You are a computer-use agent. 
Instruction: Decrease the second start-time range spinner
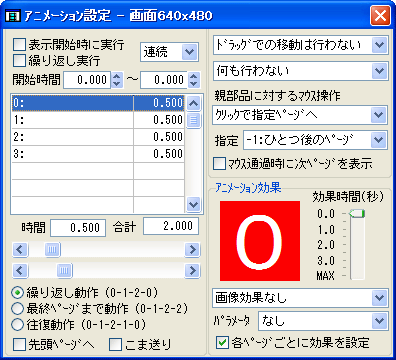(194, 84)
